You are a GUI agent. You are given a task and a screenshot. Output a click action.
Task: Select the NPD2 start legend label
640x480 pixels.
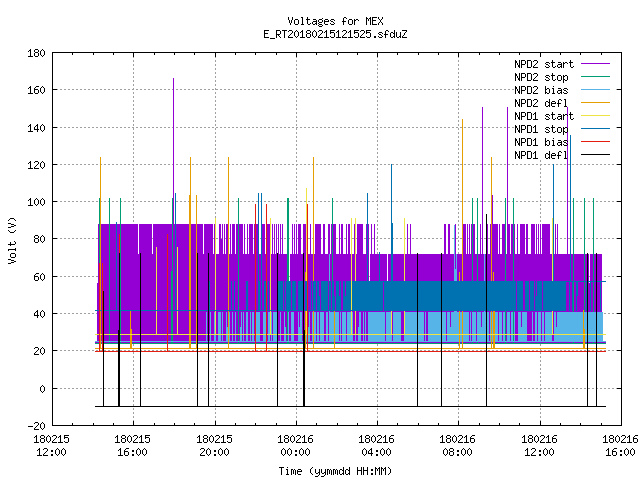544,64
